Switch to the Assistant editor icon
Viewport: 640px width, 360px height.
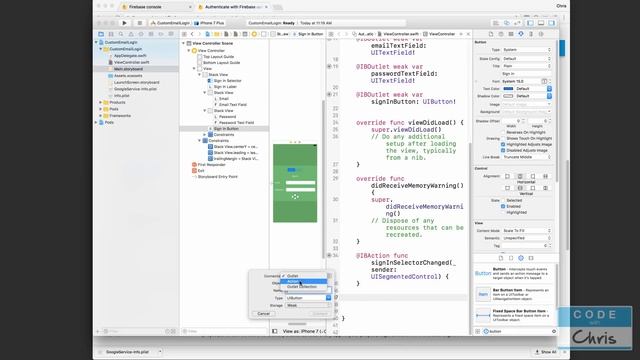coord(507,23)
